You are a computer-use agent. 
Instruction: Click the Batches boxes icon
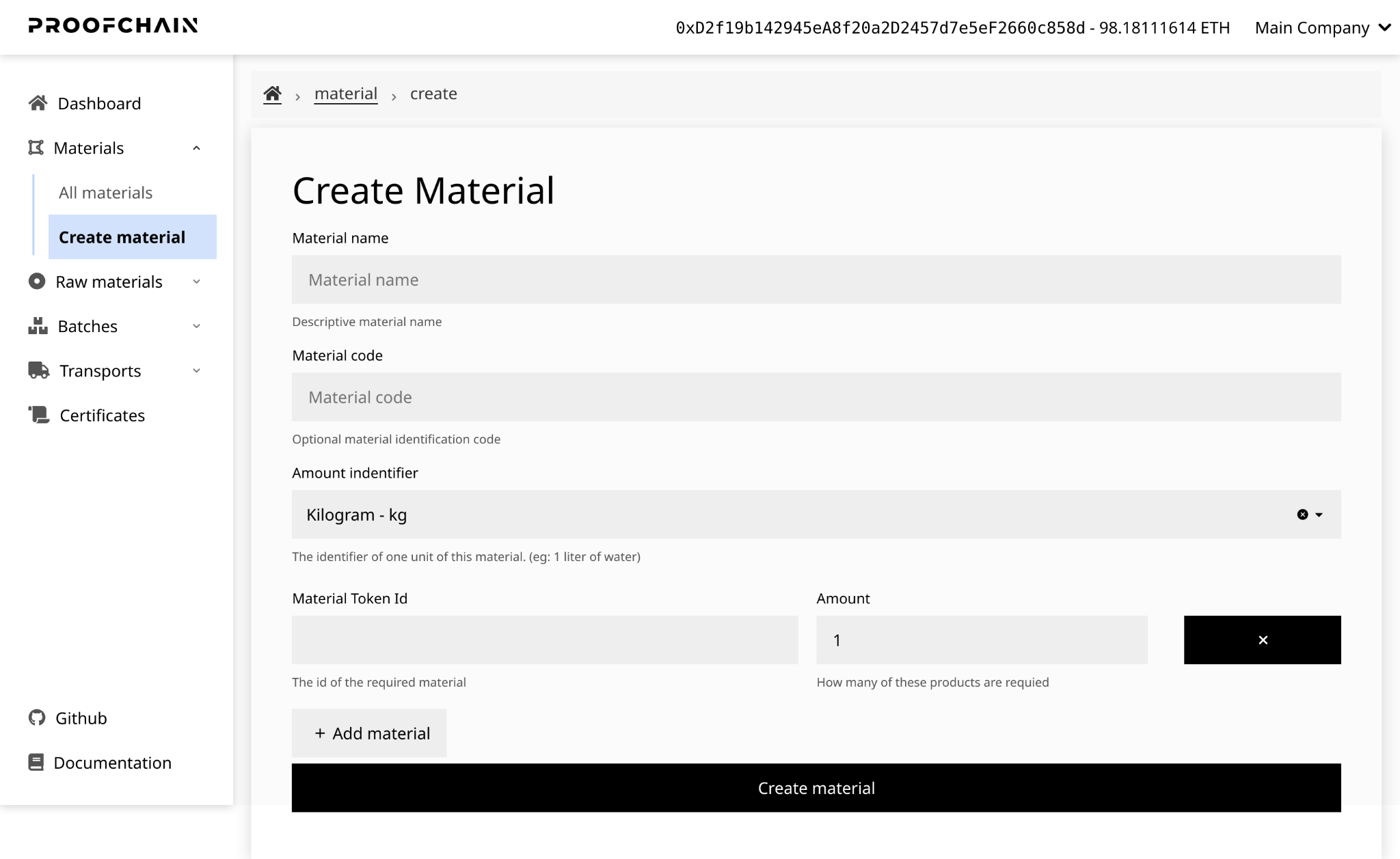[x=38, y=326]
